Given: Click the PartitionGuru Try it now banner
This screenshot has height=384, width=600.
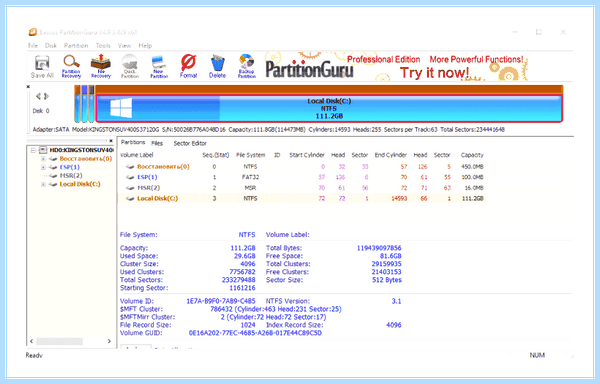Looking at the screenshot, I should pyautogui.click(x=396, y=67).
